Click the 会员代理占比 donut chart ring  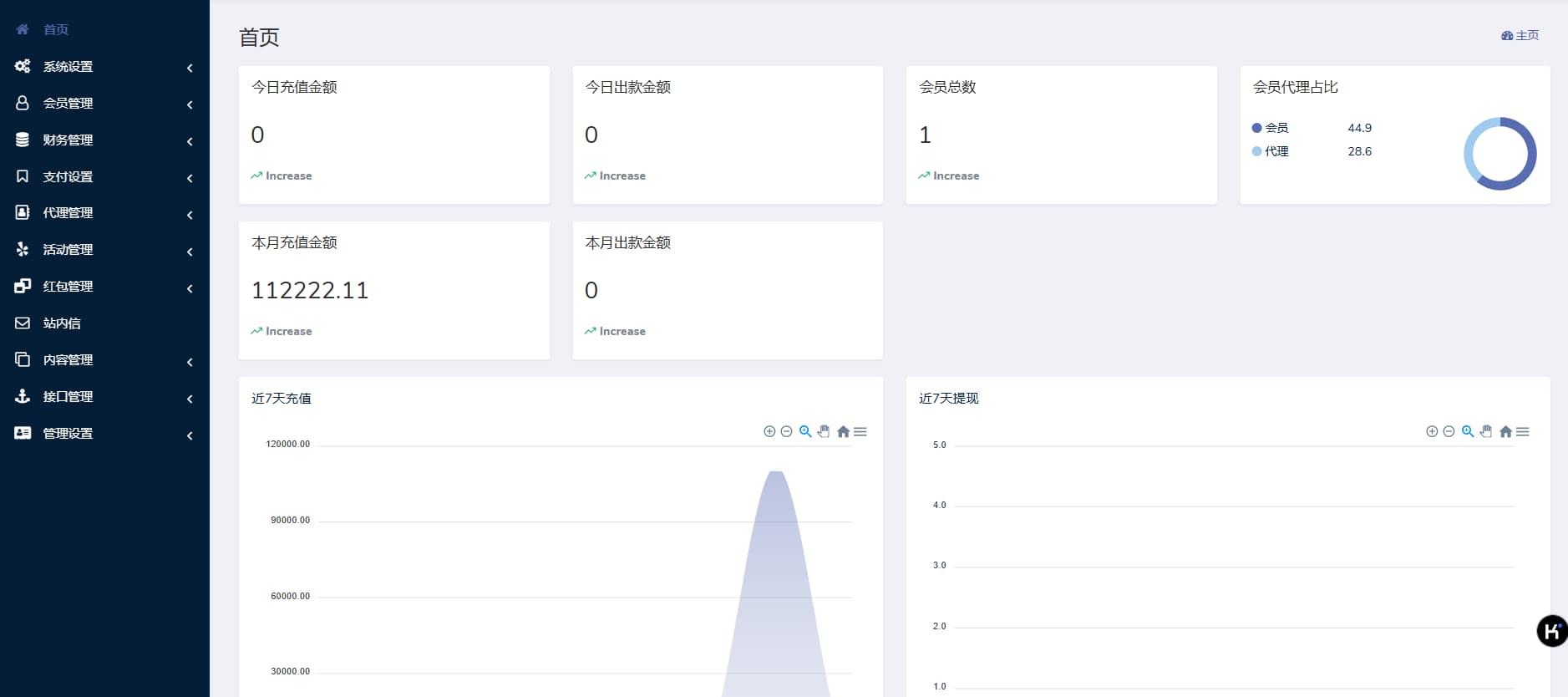pos(1530,154)
